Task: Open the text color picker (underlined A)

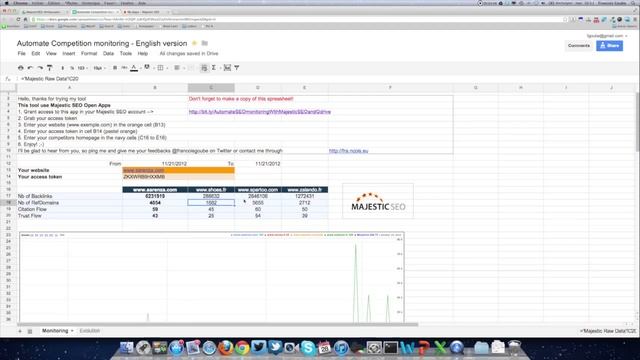Action: (x=134, y=68)
